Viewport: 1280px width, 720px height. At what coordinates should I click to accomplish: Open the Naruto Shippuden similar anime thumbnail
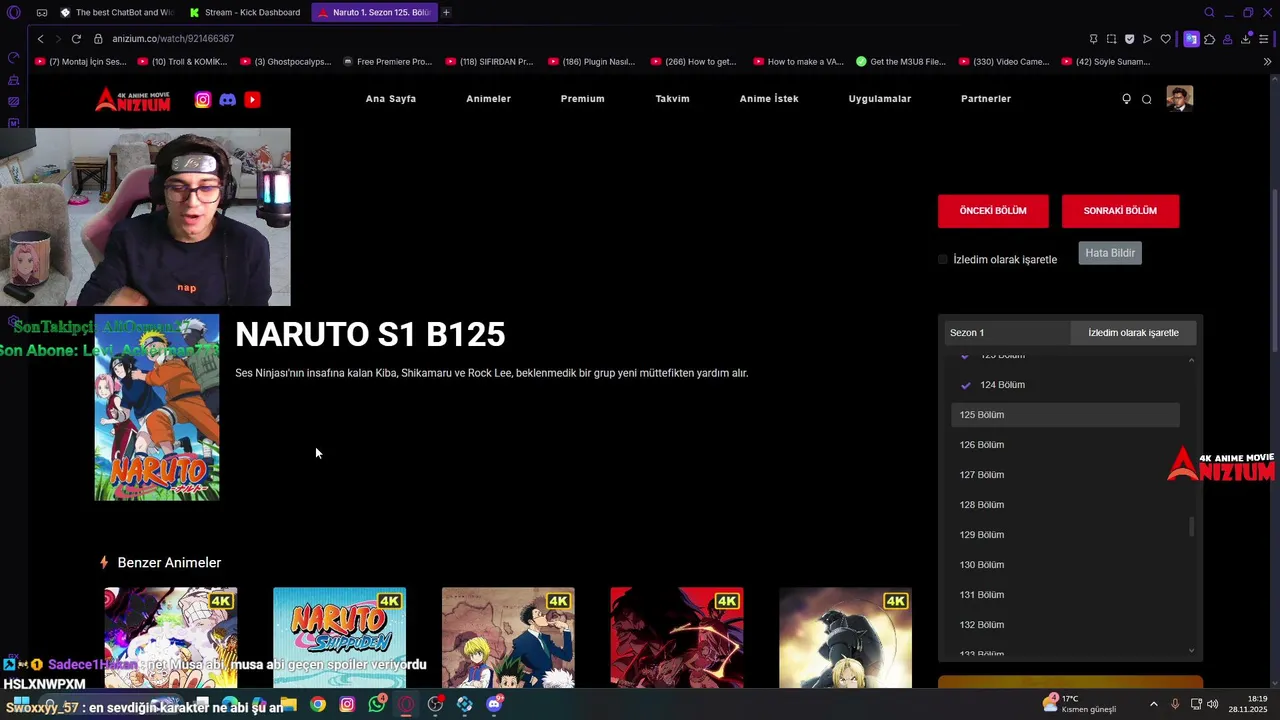pos(340,638)
